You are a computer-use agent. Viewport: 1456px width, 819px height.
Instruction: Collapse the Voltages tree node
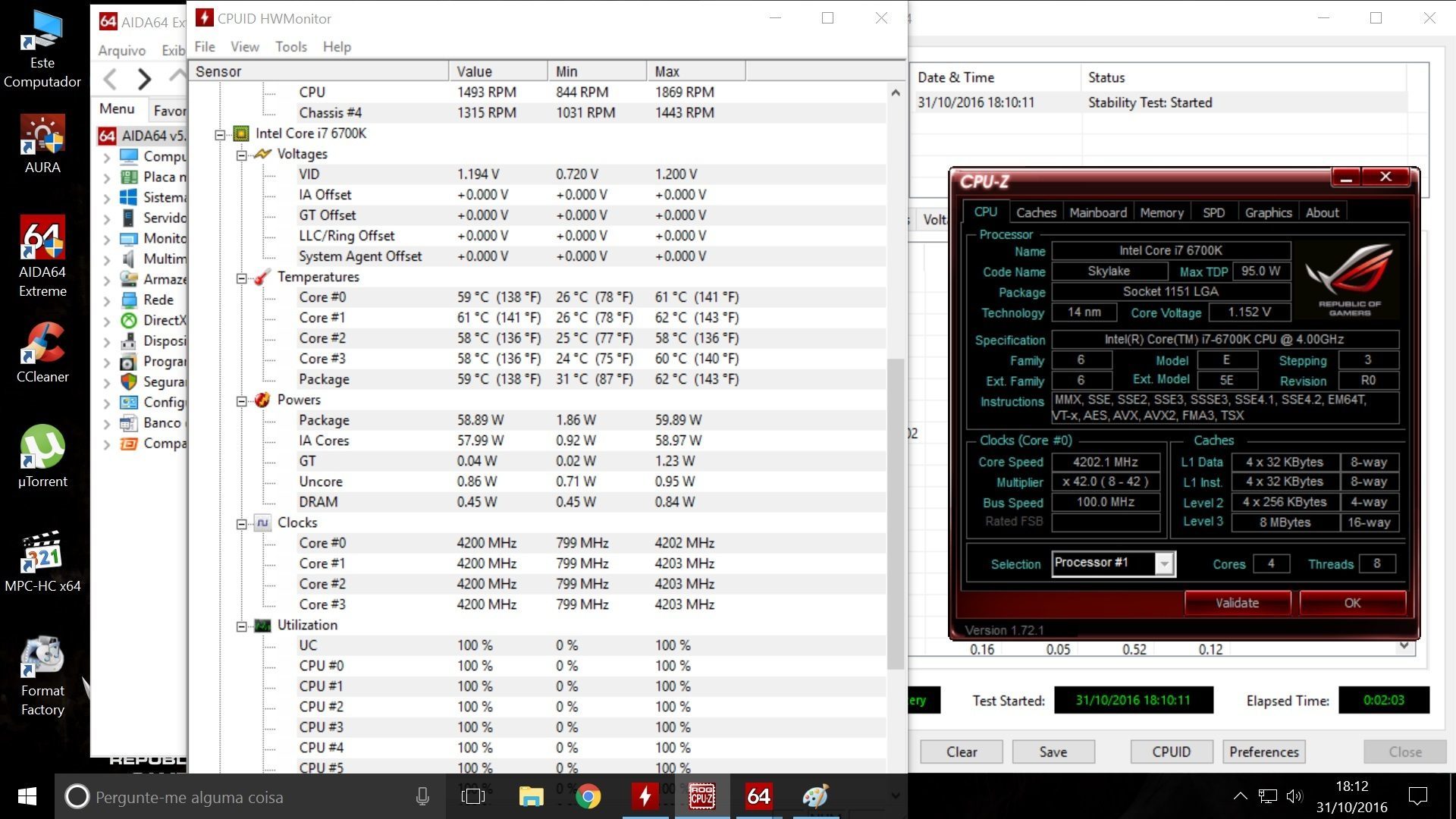click(241, 155)
